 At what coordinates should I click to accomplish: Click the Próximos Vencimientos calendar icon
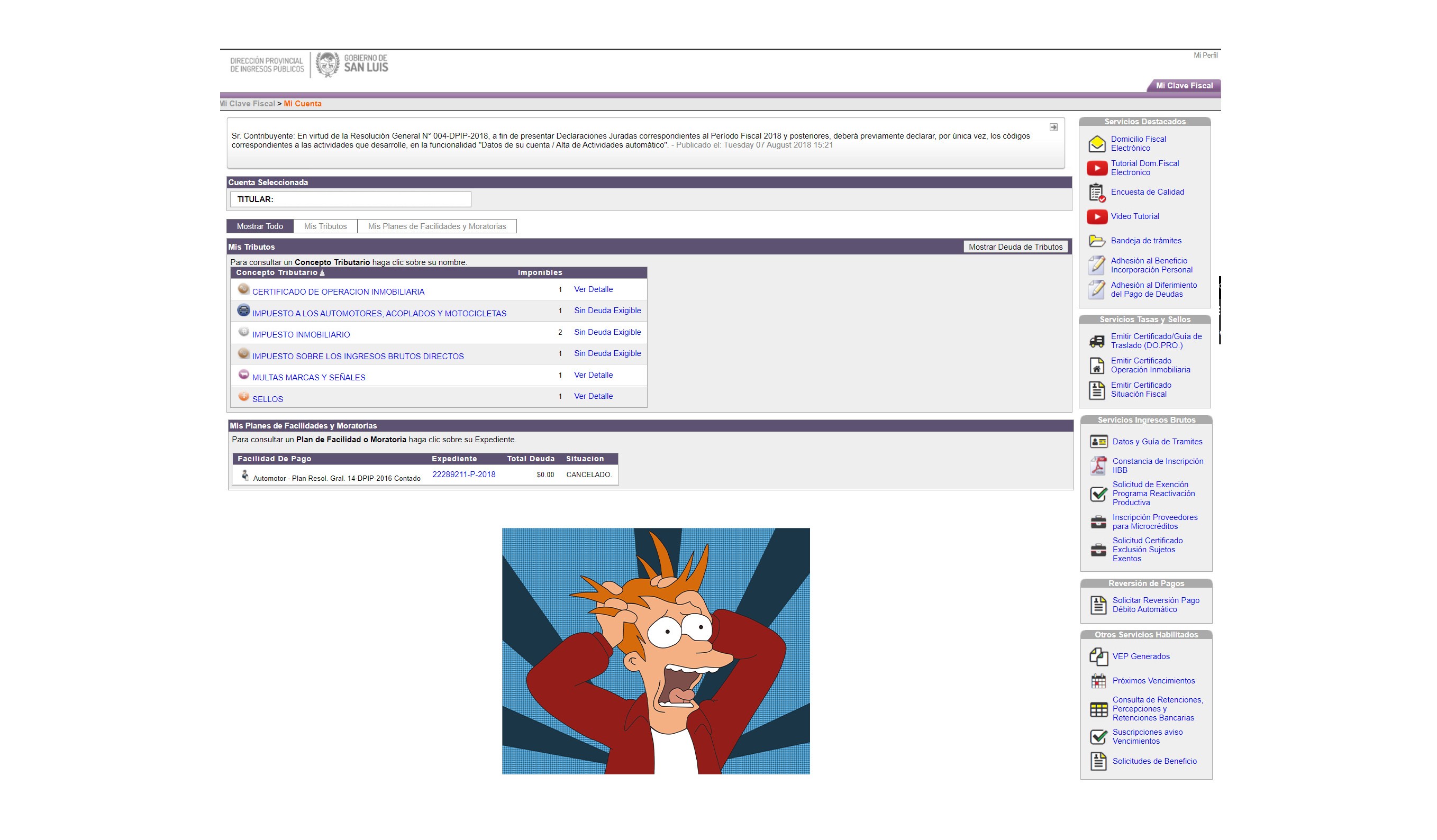click(1098, 681)
